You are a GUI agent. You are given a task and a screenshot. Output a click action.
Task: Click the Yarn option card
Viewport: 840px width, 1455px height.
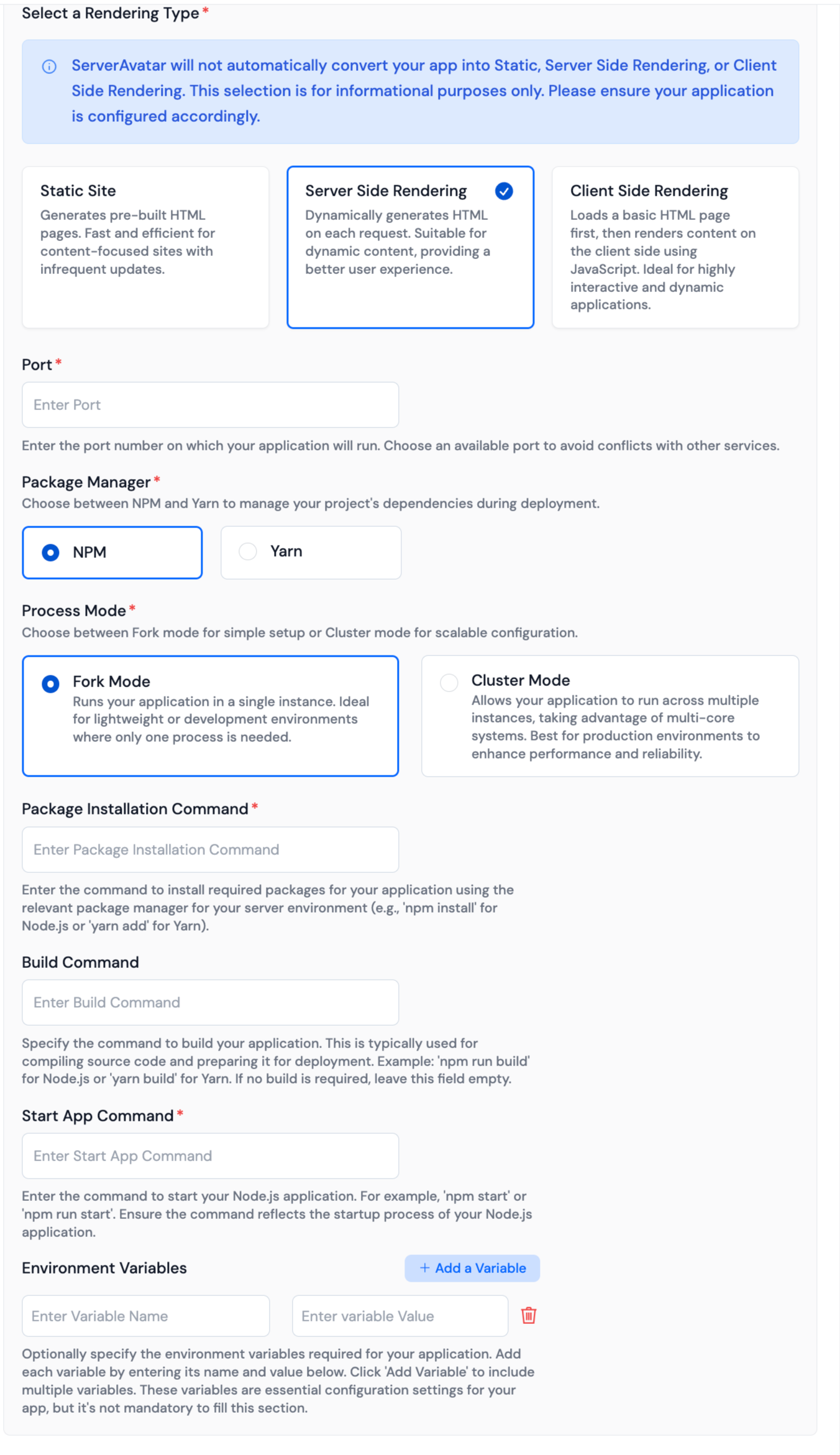tap(310, 552)
